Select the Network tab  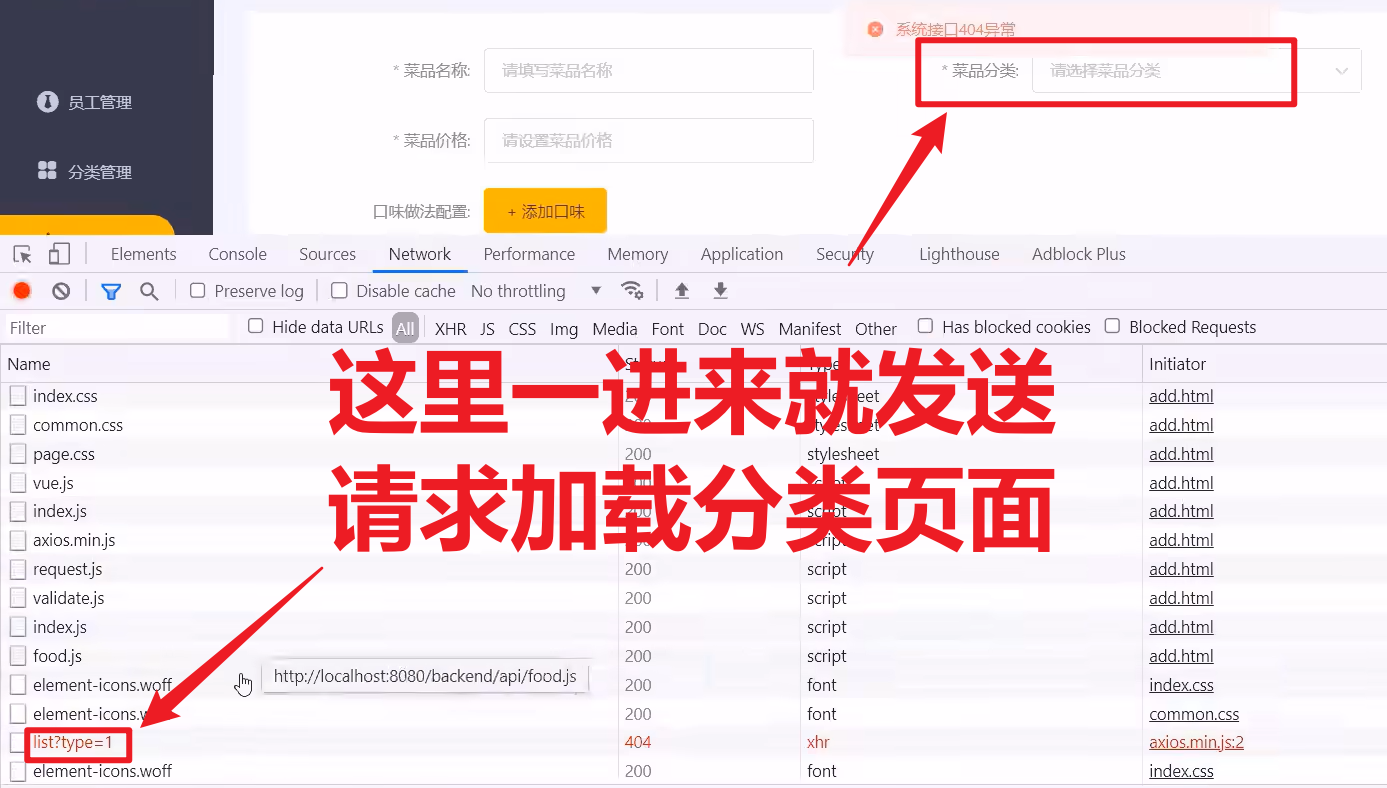(x=420, y=254)
